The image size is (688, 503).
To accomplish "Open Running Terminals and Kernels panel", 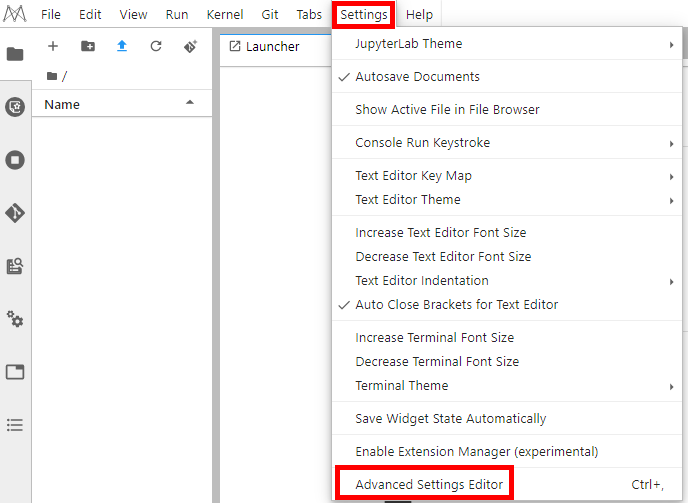I will pos(15,160).
